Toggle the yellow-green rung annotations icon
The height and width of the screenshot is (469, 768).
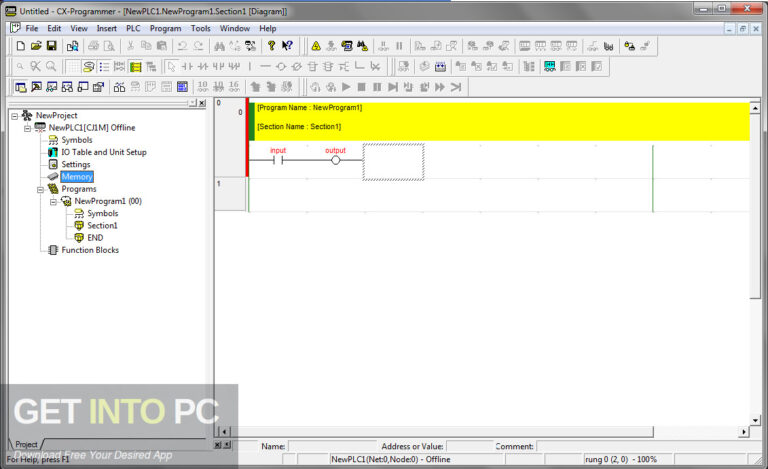tap(136, 67)
